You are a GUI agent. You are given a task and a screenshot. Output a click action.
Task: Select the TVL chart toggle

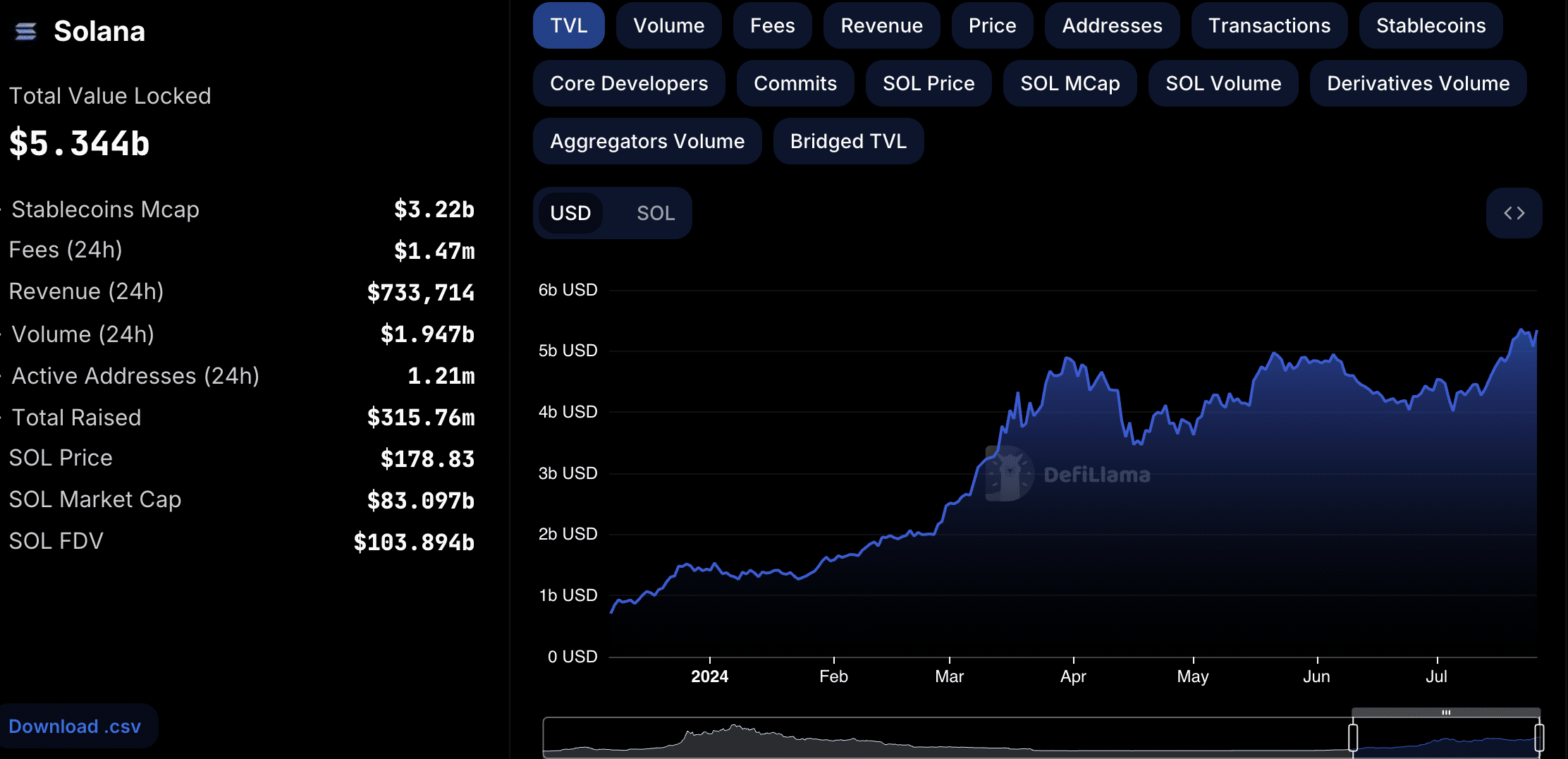(x=569, y=25)
